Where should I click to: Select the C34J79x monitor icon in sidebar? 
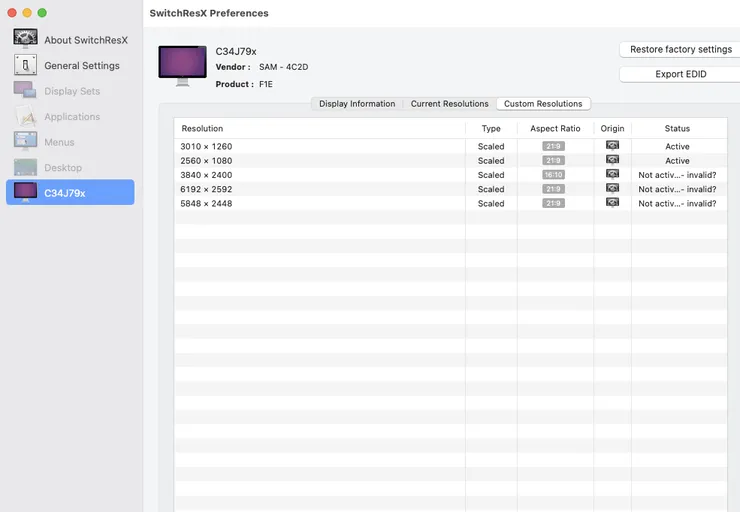pos(25,192)
